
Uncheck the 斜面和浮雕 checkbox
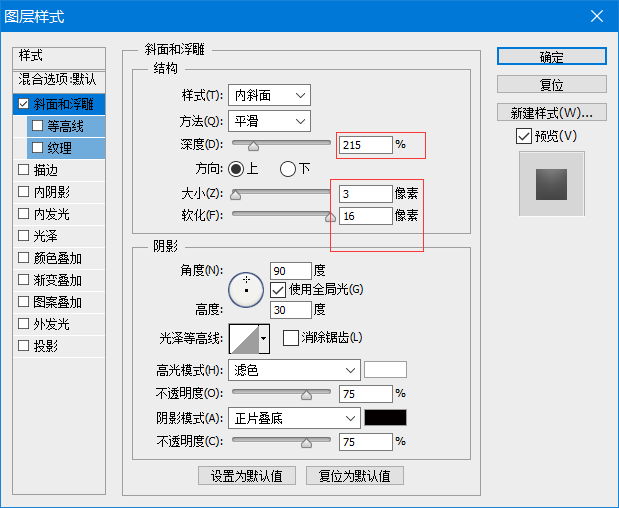tap(24, 104)
